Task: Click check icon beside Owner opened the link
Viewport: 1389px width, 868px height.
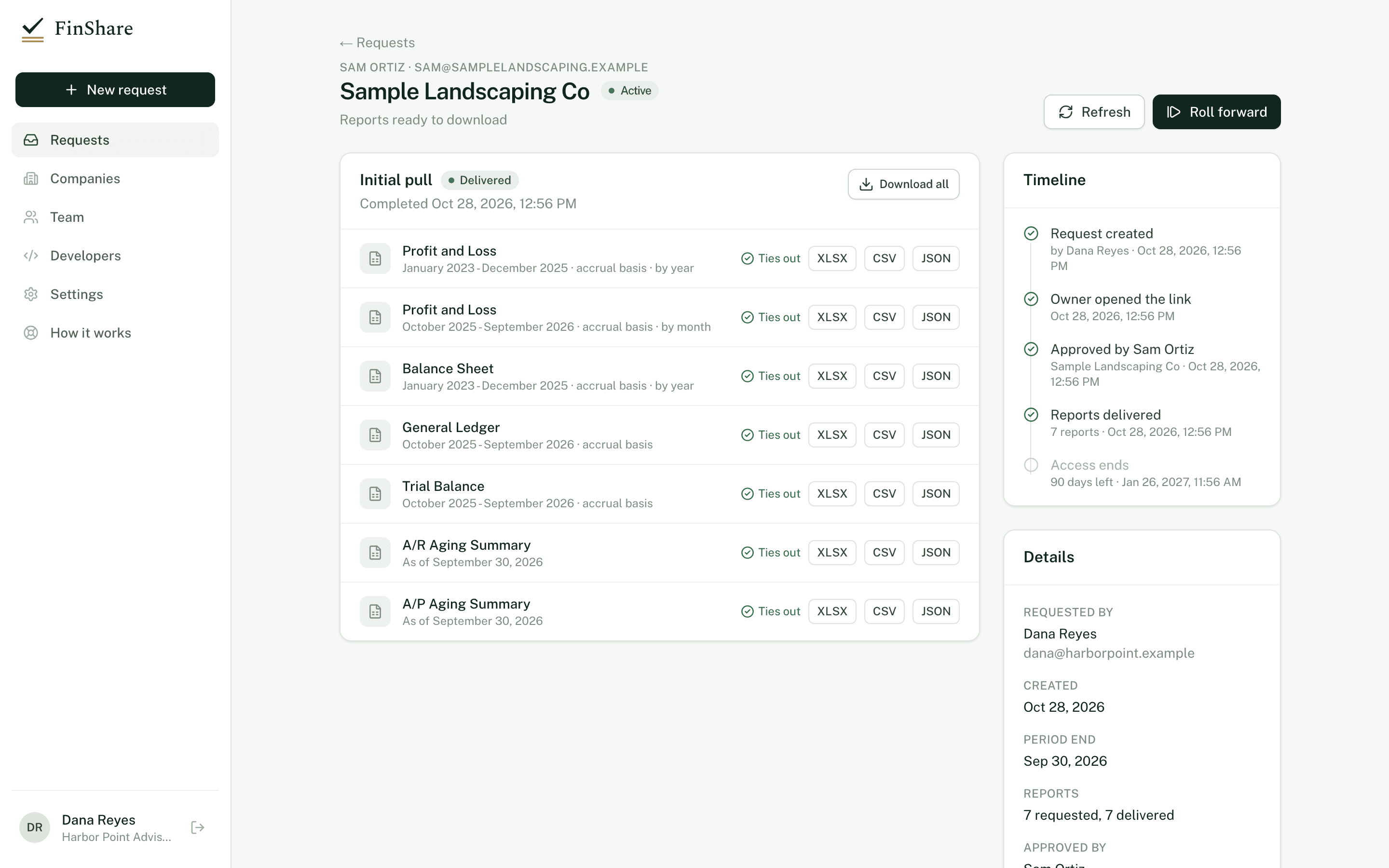Action: click(1032, 298)
